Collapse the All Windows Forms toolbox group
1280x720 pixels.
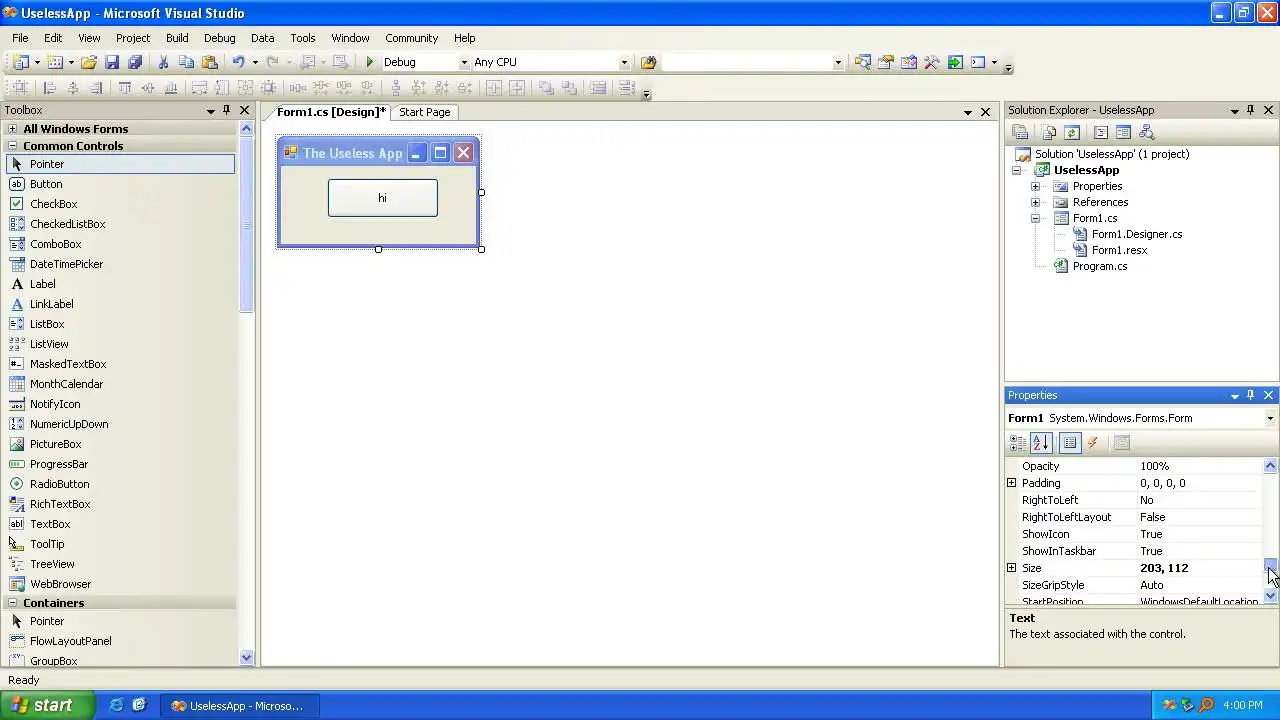click(12, 129)
